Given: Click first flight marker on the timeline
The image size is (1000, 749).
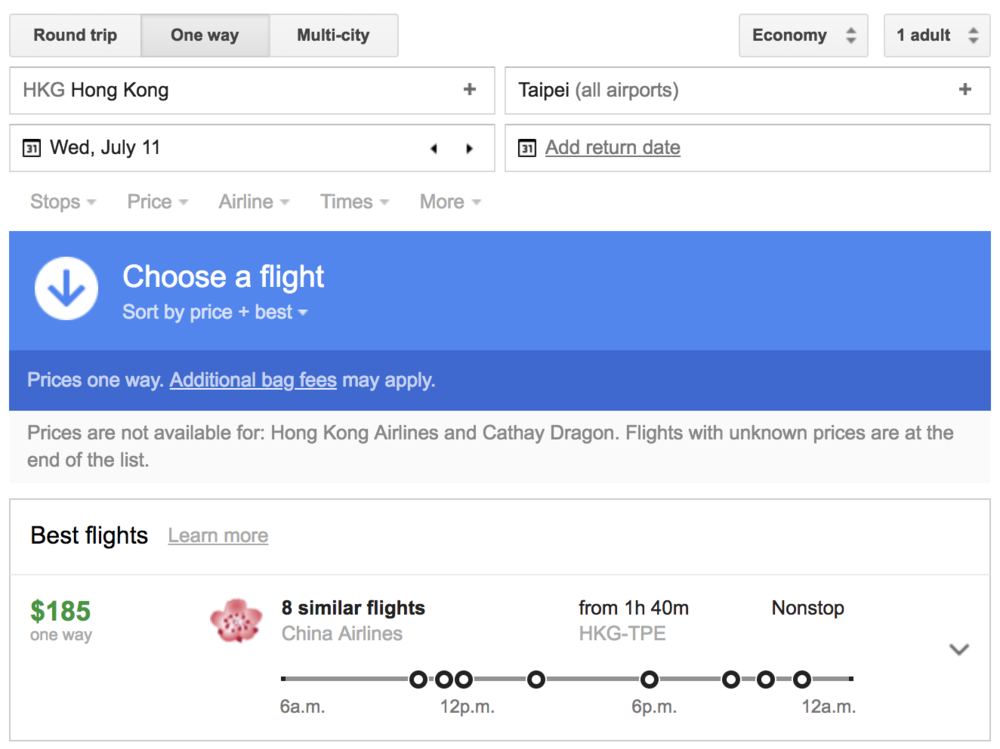Looking at the screenshot, I should (418, 680).
